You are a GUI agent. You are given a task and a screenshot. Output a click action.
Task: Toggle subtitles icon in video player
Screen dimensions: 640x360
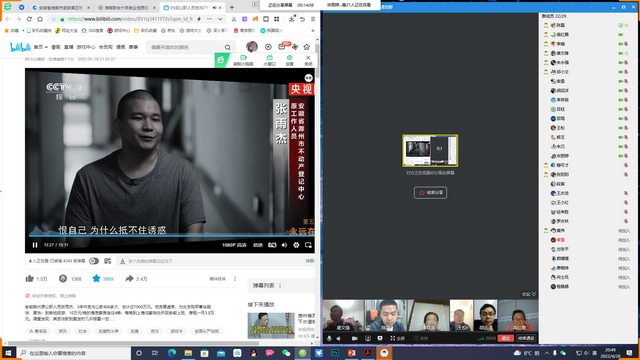pos(272,245)
